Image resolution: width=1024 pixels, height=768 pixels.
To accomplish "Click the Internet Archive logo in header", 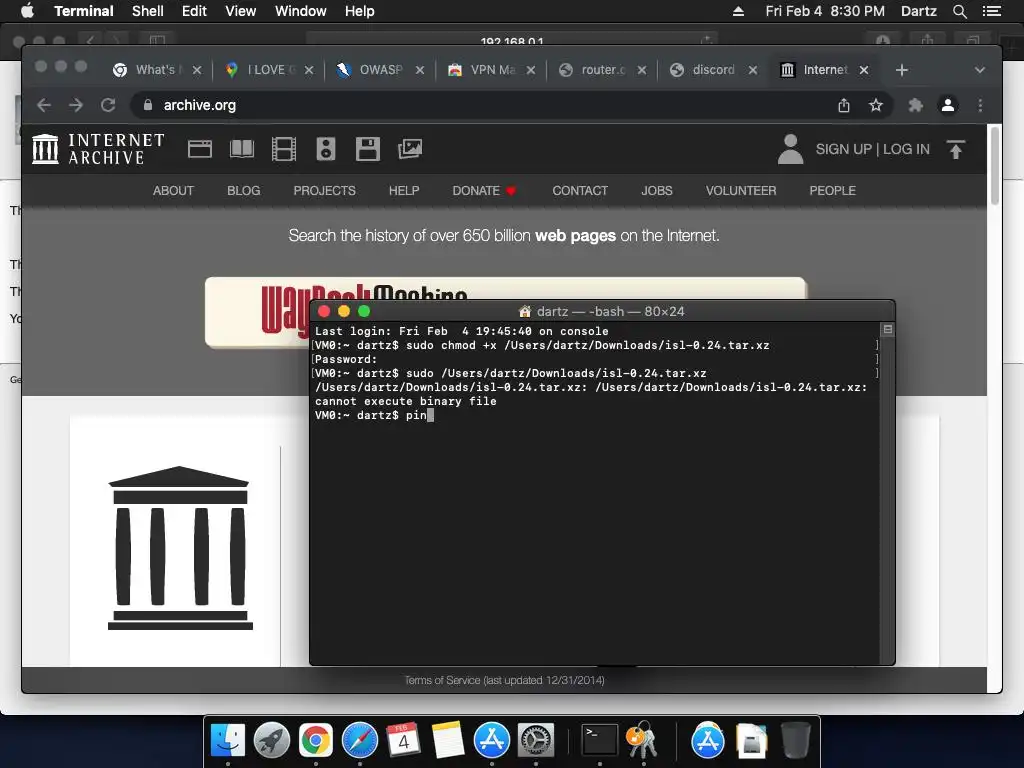I will tap(98, 149).
